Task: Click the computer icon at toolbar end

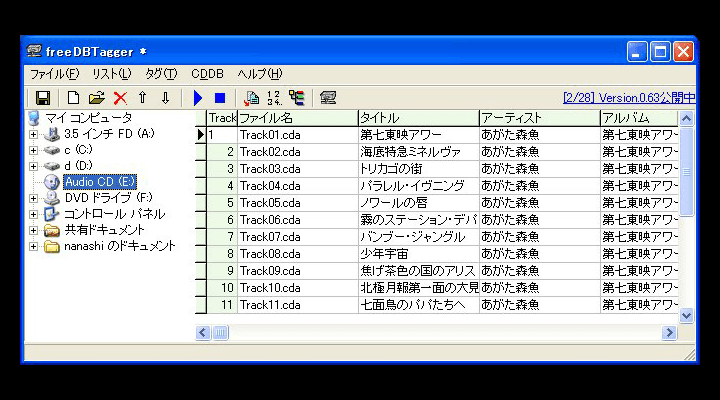Action: (328, 98)
